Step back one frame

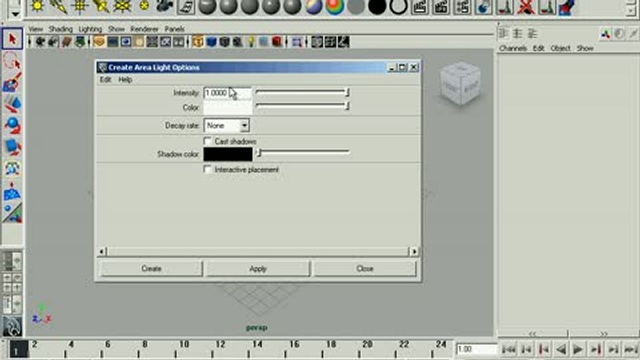(527, 349)
